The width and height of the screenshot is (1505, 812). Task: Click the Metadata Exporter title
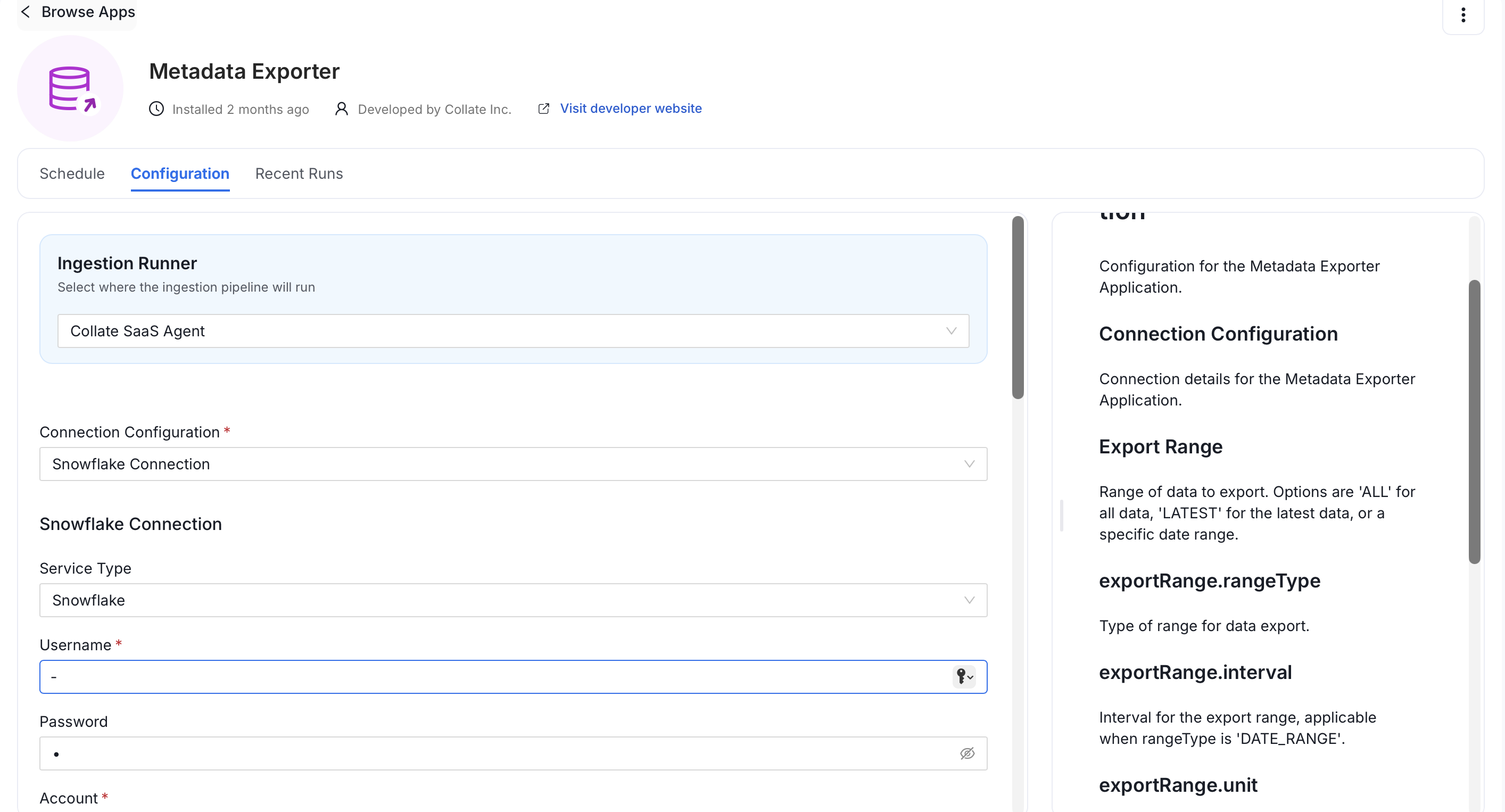tap(244, 71)
